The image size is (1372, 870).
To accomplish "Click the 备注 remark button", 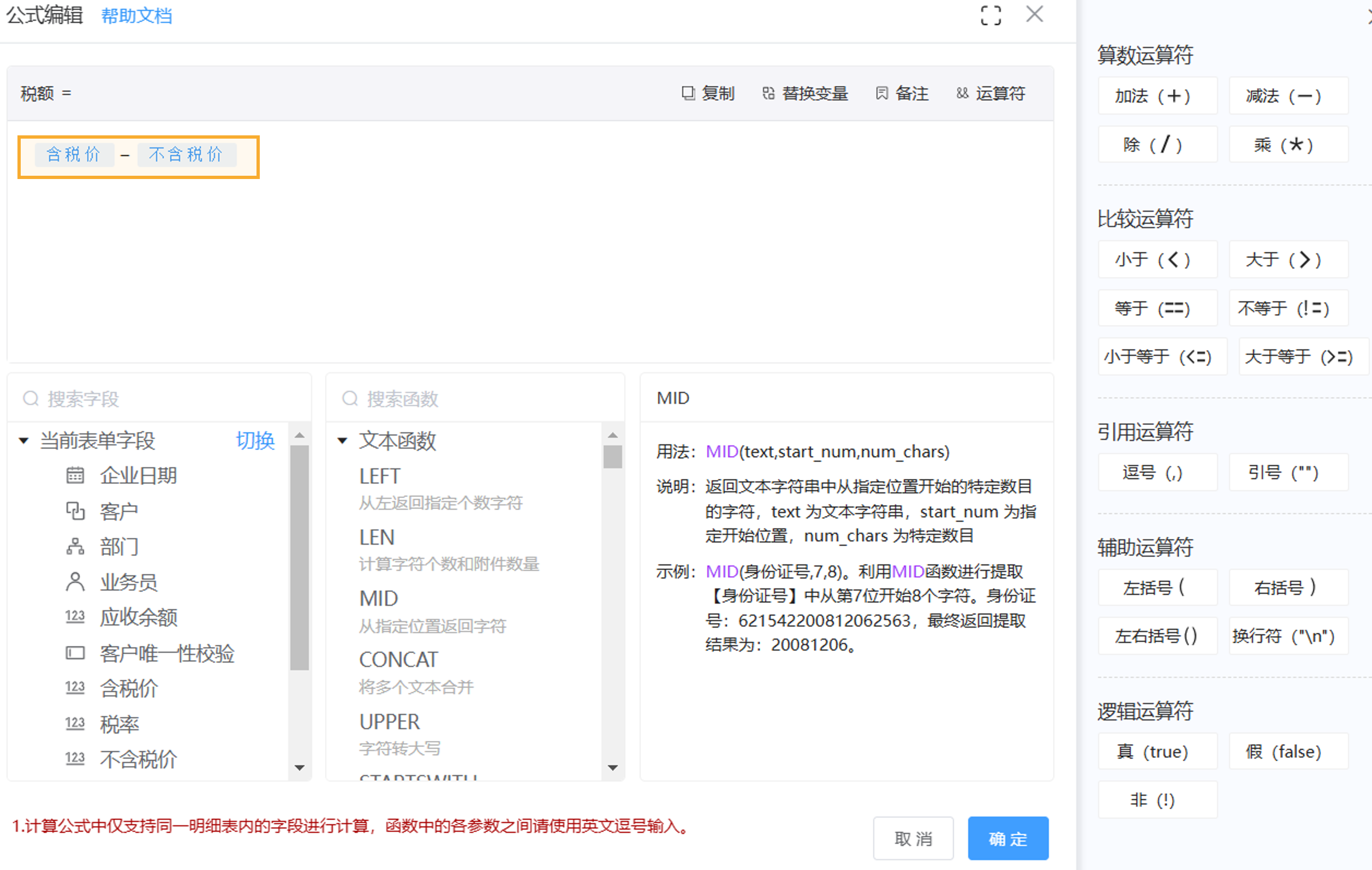I will pyautogui.click(x=902, y=93).
